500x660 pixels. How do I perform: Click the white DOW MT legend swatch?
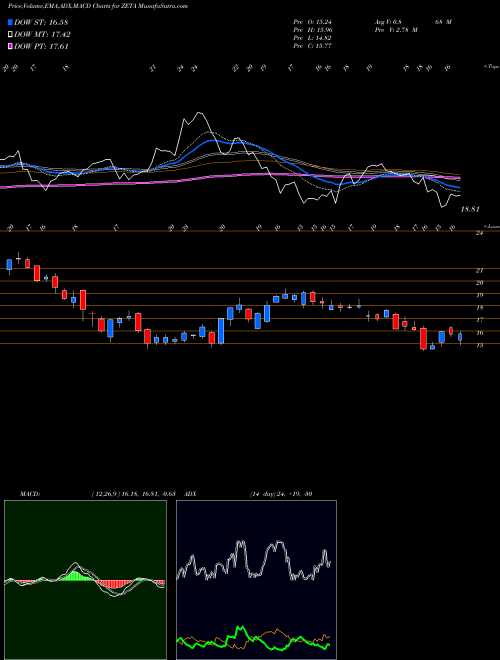click(x=10, y=35)
